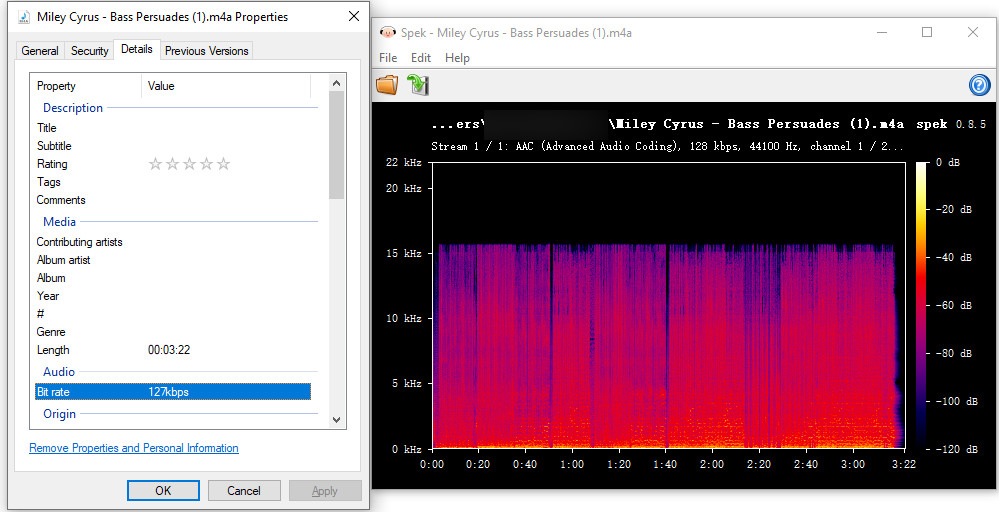Click the OK button in Properties dialog
Screen dimensions: 999x512
coord(163,490)
